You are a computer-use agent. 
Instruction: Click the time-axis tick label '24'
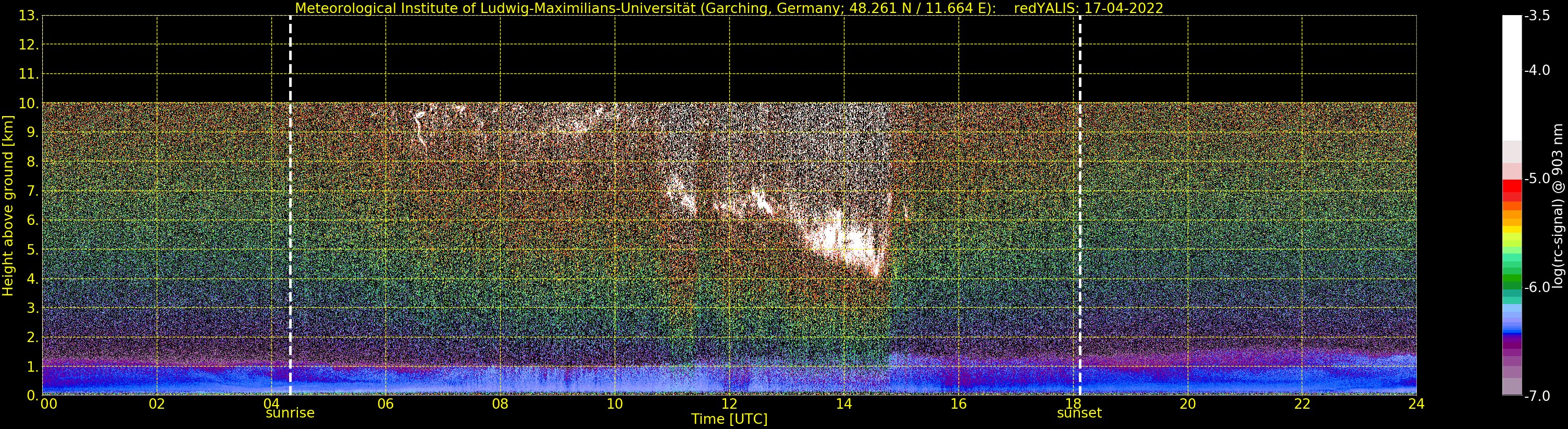tap(1416, 404)
